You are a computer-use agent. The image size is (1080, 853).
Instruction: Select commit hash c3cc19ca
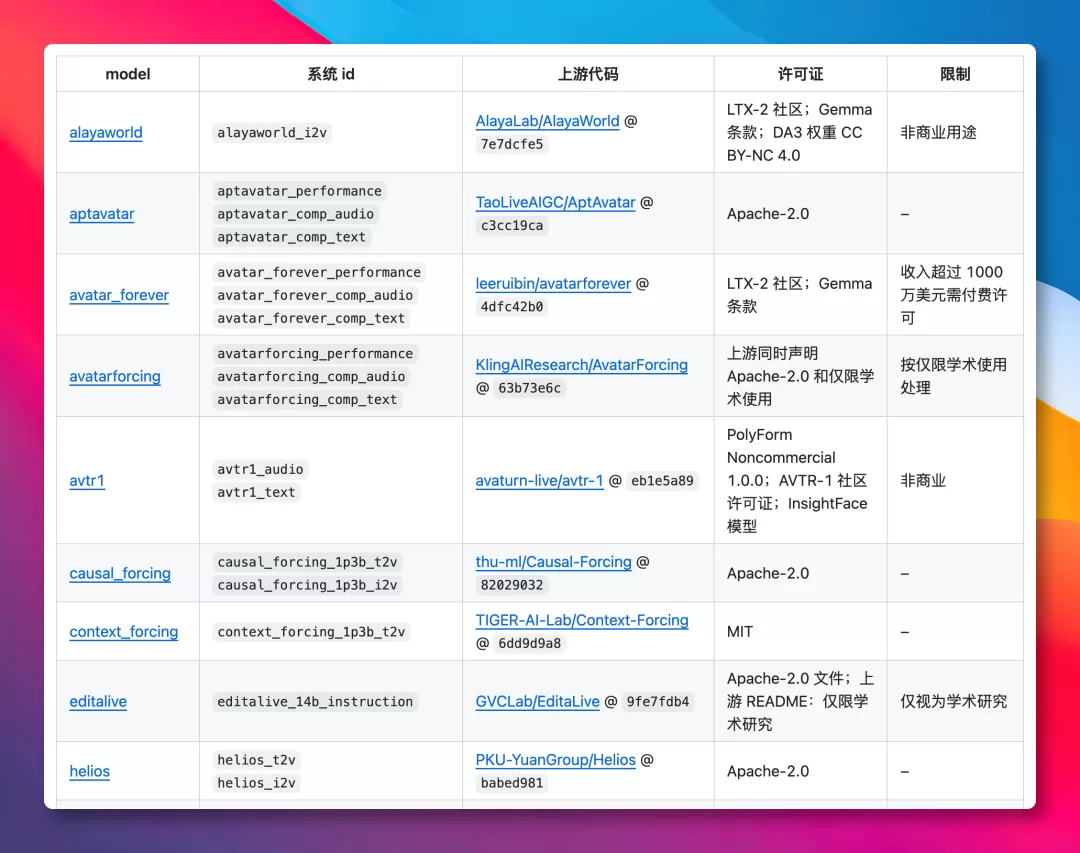click(512, 225)
